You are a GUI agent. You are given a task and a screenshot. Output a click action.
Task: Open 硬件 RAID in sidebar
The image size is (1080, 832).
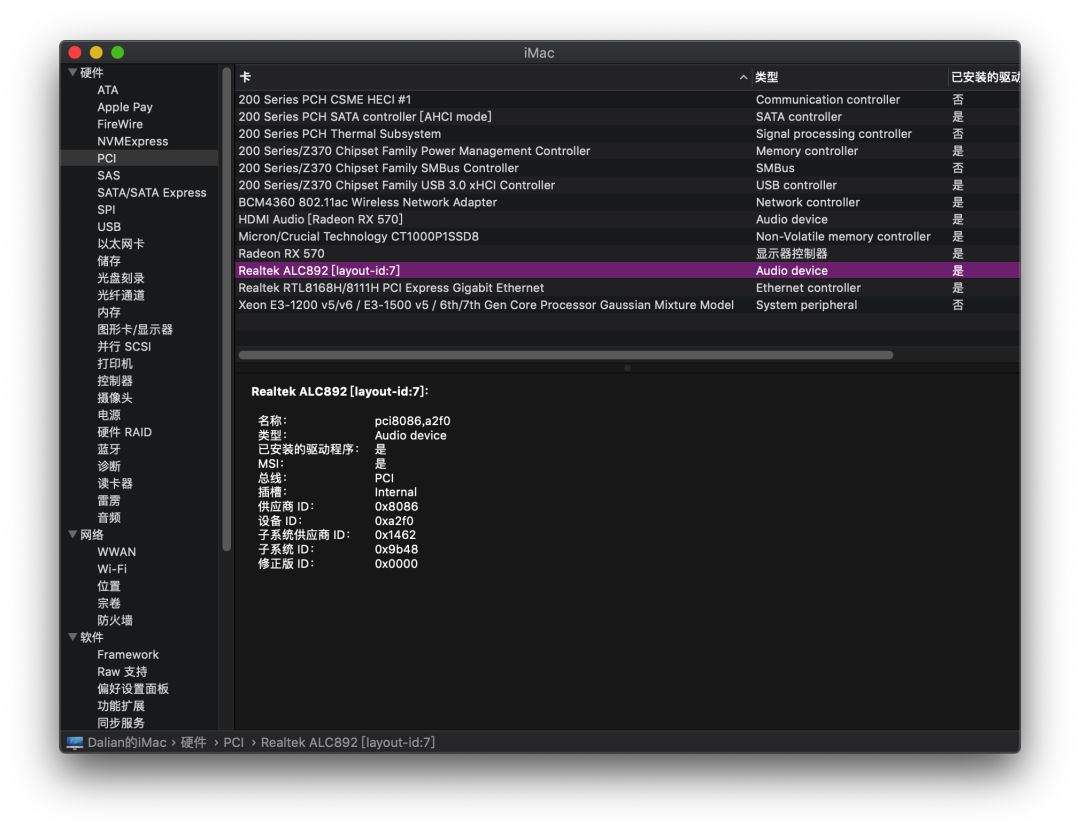tap(124, 432)
